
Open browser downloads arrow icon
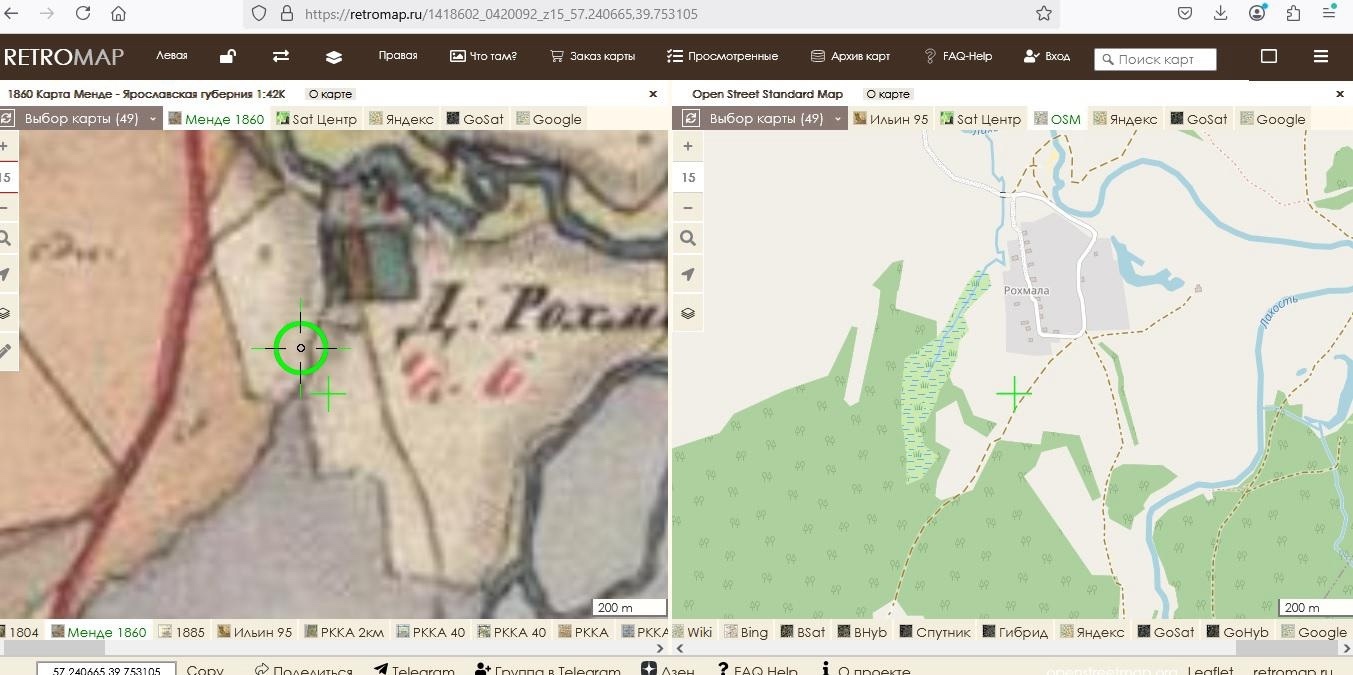[1221, 14]
